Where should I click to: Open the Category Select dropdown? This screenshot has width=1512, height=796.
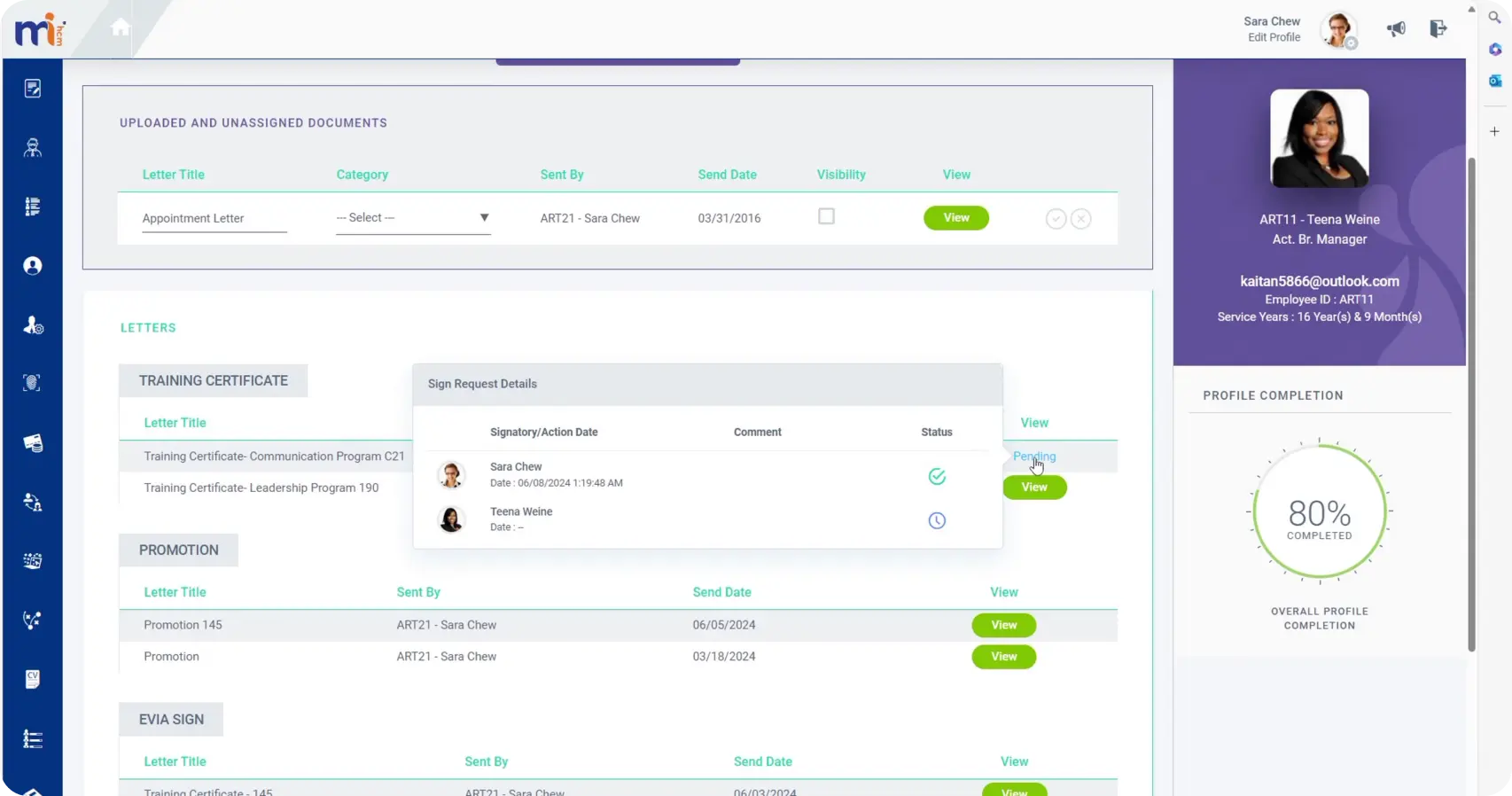[413, 218]
